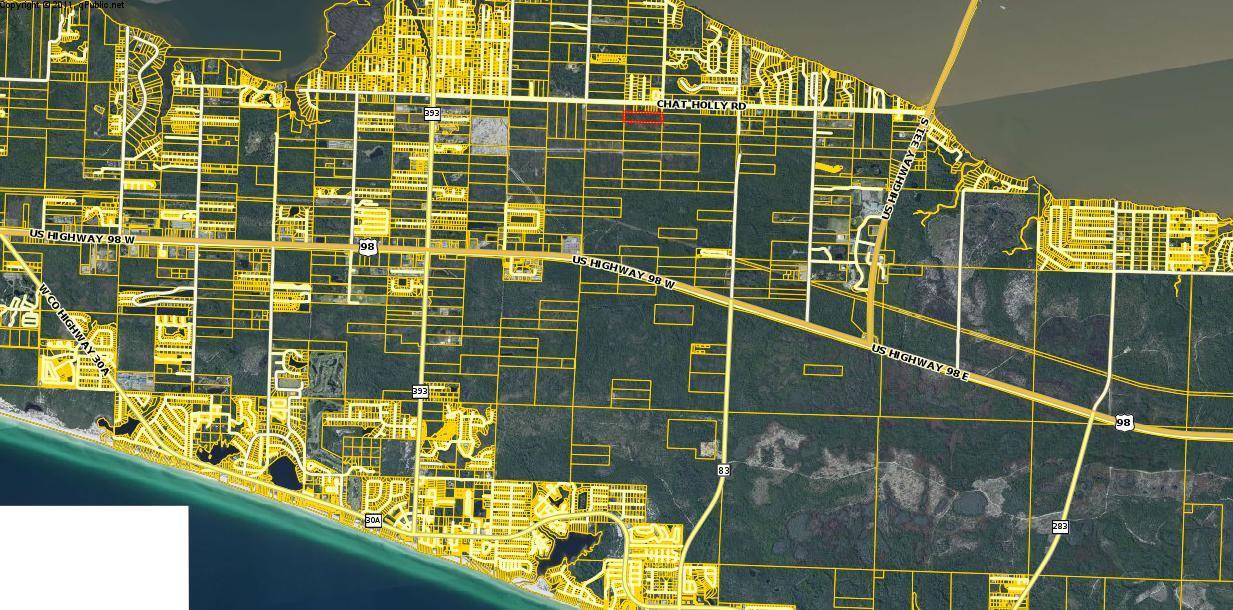
Task: Click the blank white box over the gulf
Action: (94, 557)
